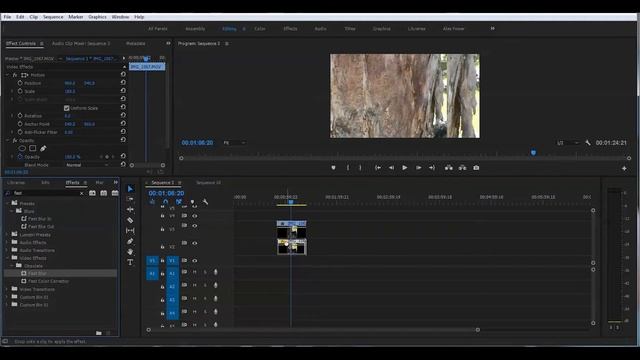Select the Selection tool arrow
Screen dimensions: 640x360
(x=130, y=189)
